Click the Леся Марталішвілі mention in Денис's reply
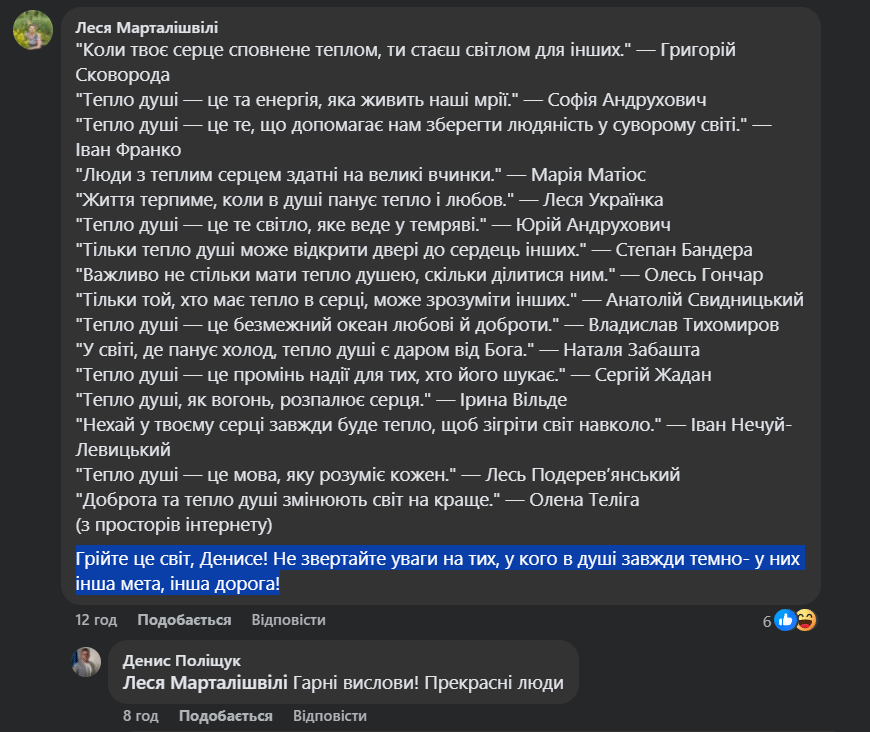 click(x=206, y=683)
